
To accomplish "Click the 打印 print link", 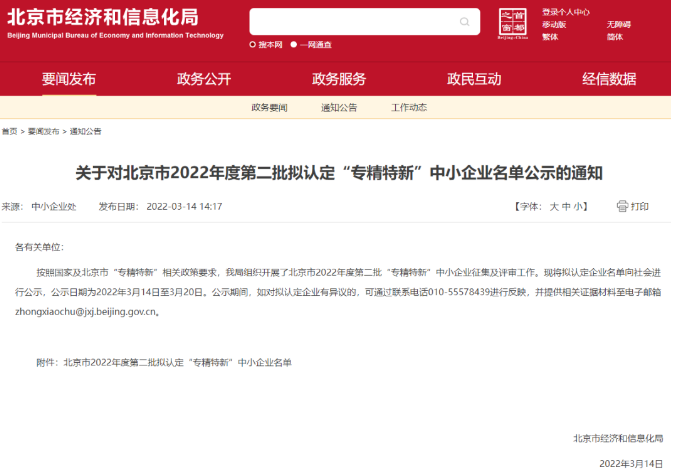I will (640, 207).
